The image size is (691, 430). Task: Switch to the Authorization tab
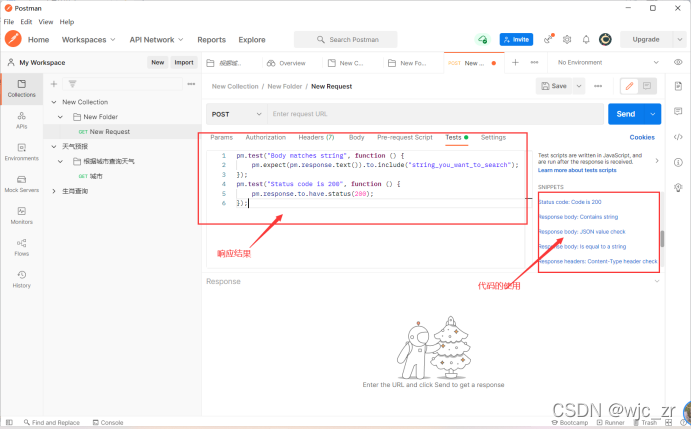pos(266,137)
